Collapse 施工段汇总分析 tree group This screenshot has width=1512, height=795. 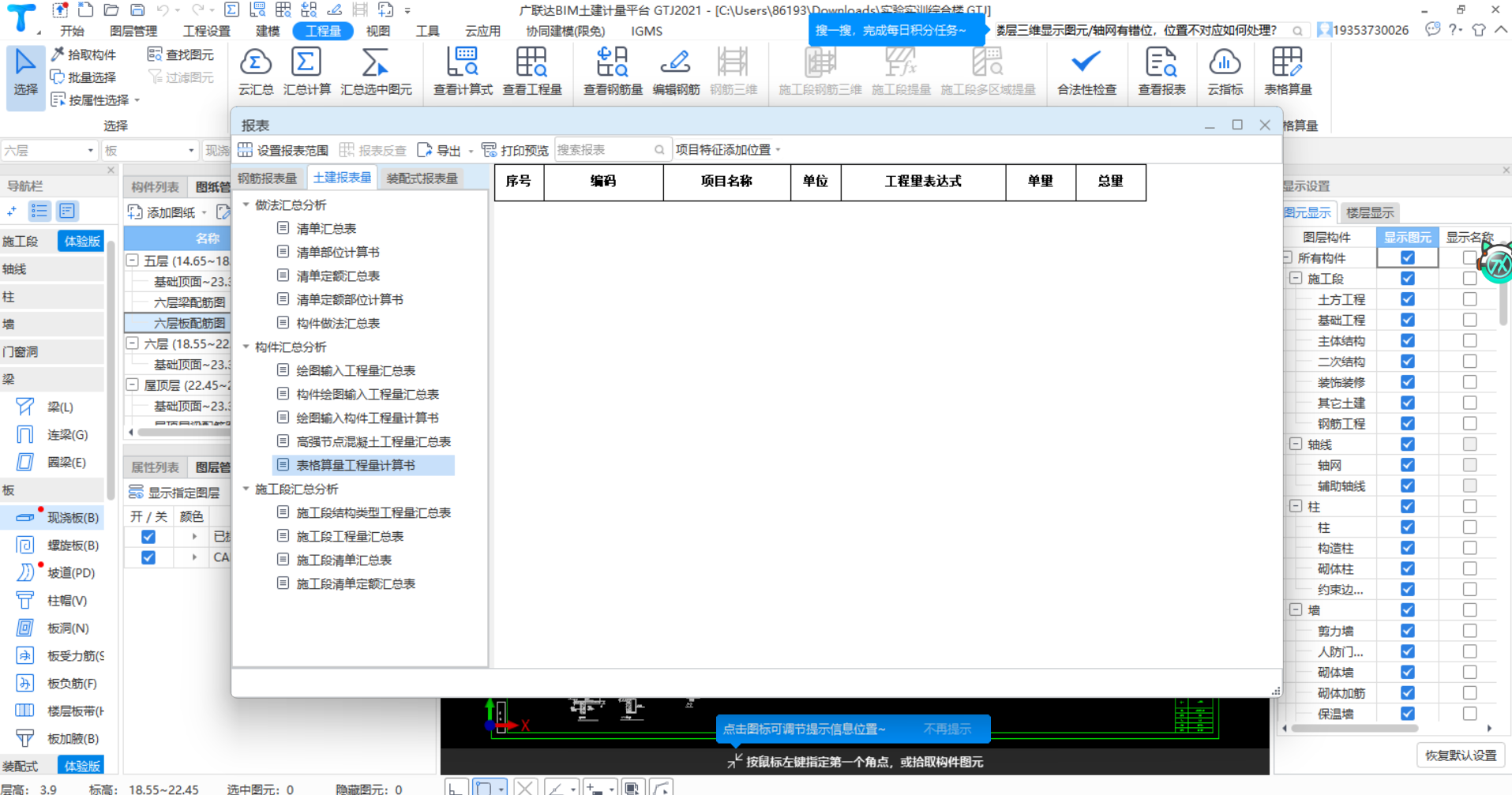[246, 489]
